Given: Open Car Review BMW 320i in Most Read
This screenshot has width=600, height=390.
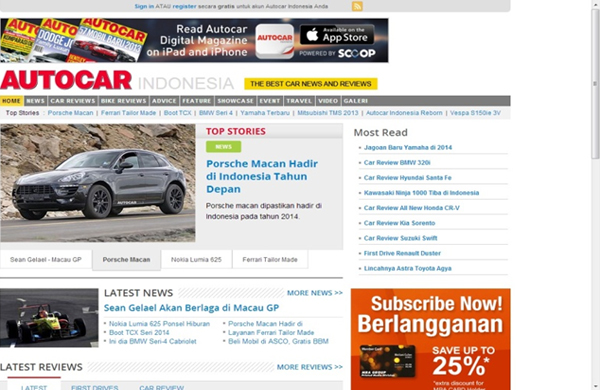Looking at the screenshot, I should [x=397, y=163].
